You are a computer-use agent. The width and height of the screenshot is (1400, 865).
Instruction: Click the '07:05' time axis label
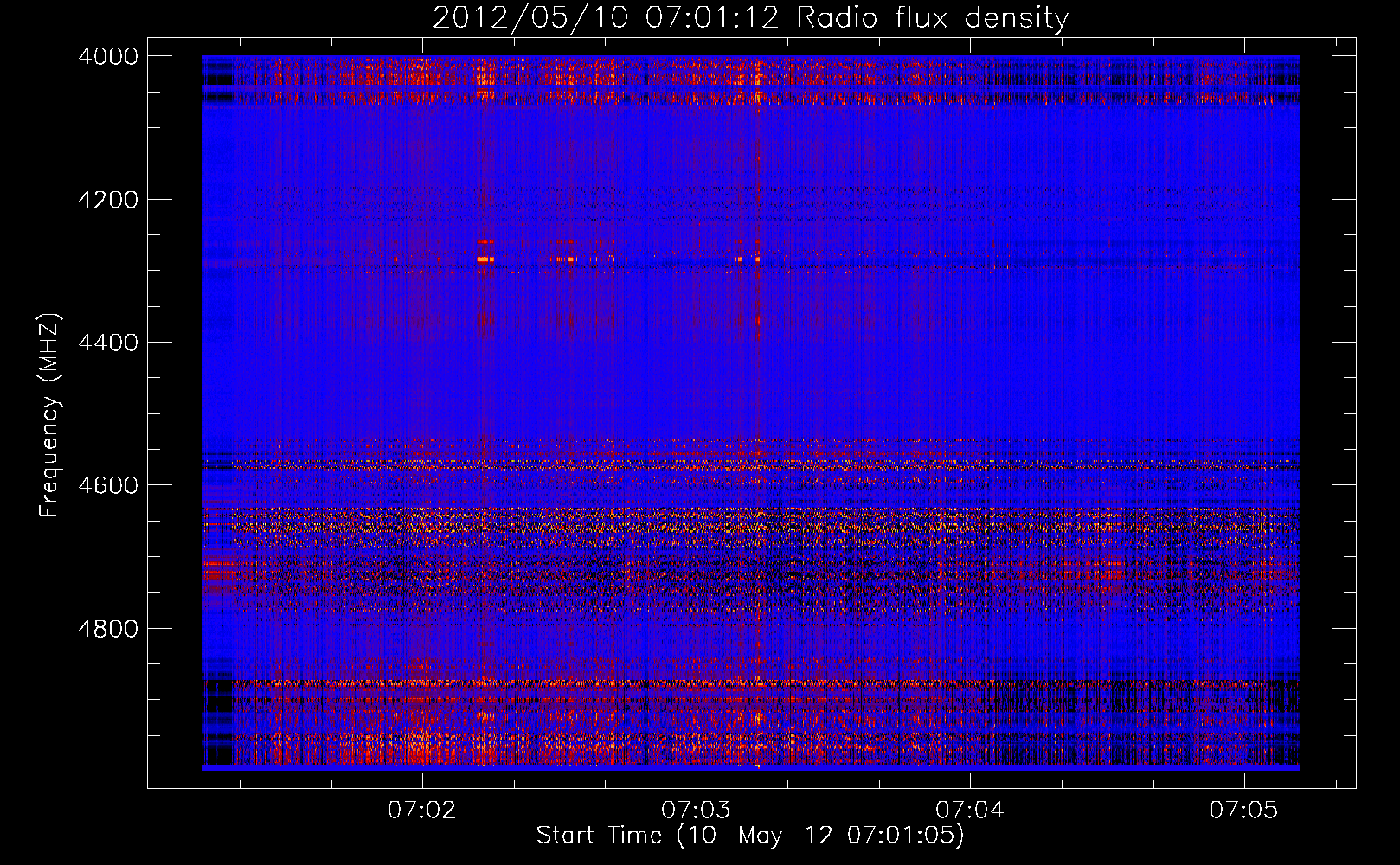[1243, 811]
